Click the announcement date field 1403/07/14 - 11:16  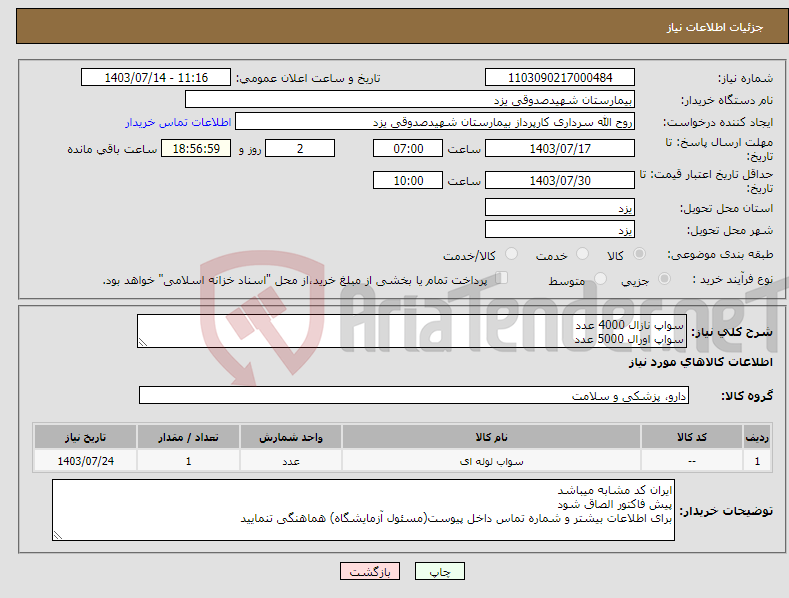[x=155, y=78]
